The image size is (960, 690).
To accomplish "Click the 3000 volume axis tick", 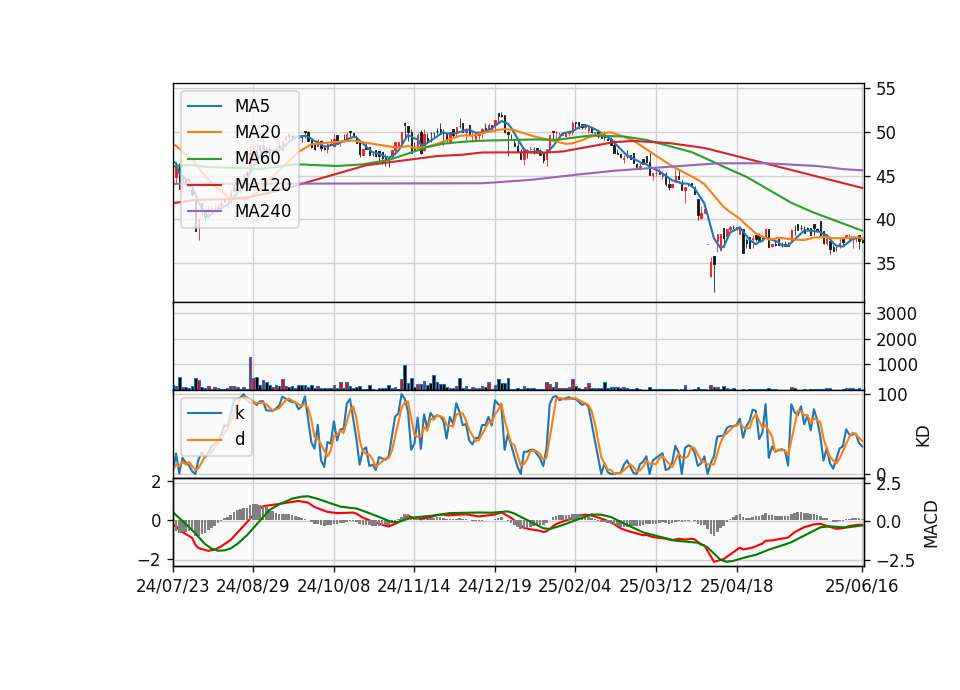I will [896, 314].
